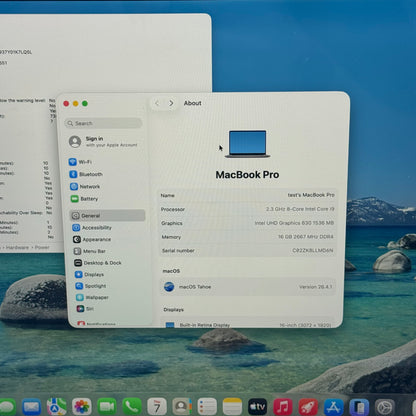Open Menu Bar settings in the sidebar
Screen dimensions: 416x416
point(90,251)
